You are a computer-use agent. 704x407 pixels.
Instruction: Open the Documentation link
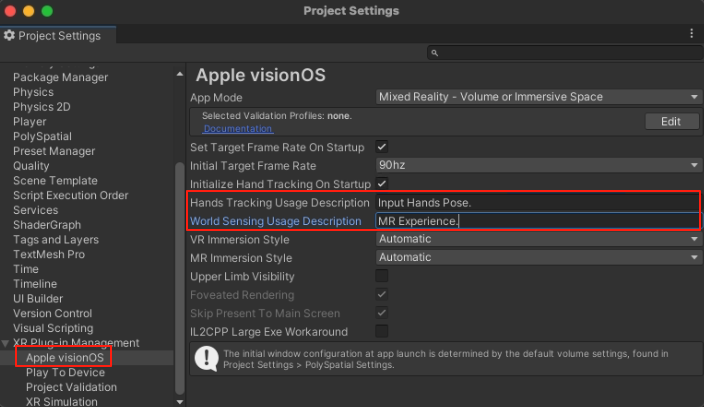pos(238,128)
